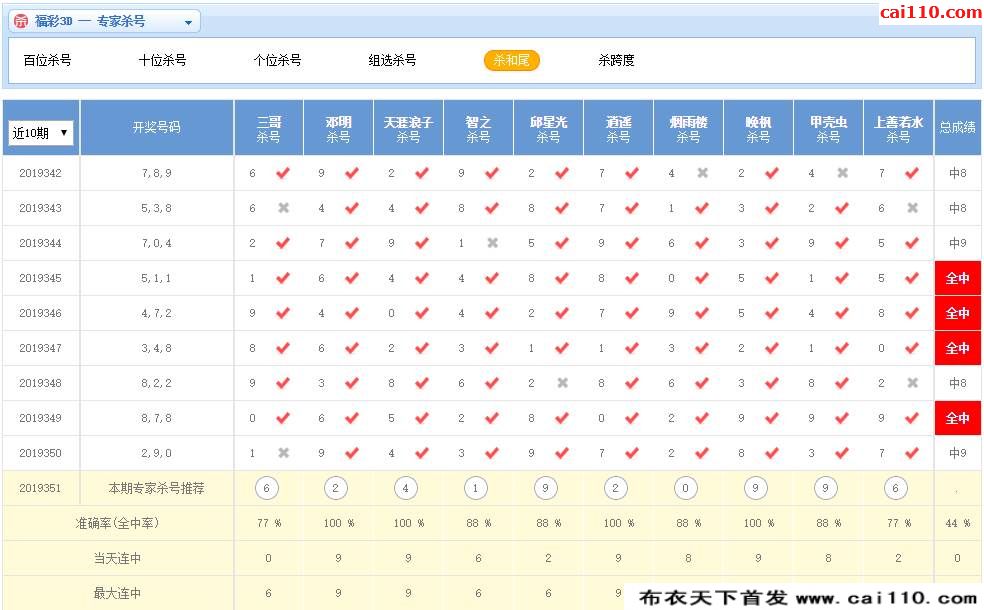
Task: Click the 智之 杀号 column header
Action: pyautogui.click(x=478, y=128)
